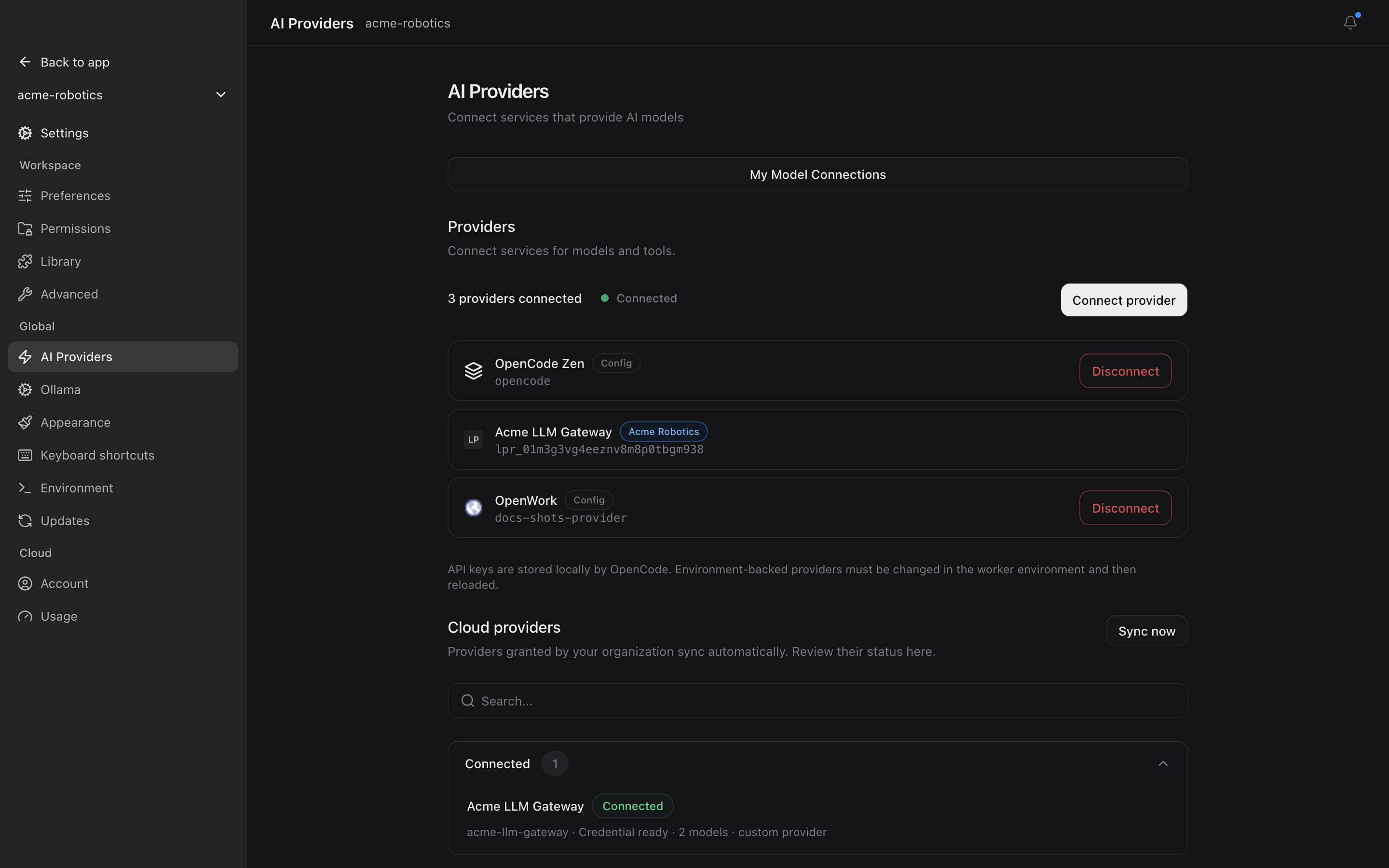This screenshot has width=1389, height=868.
Task: Click the Environment terminal prompt icon
Action: coord(25,488)
